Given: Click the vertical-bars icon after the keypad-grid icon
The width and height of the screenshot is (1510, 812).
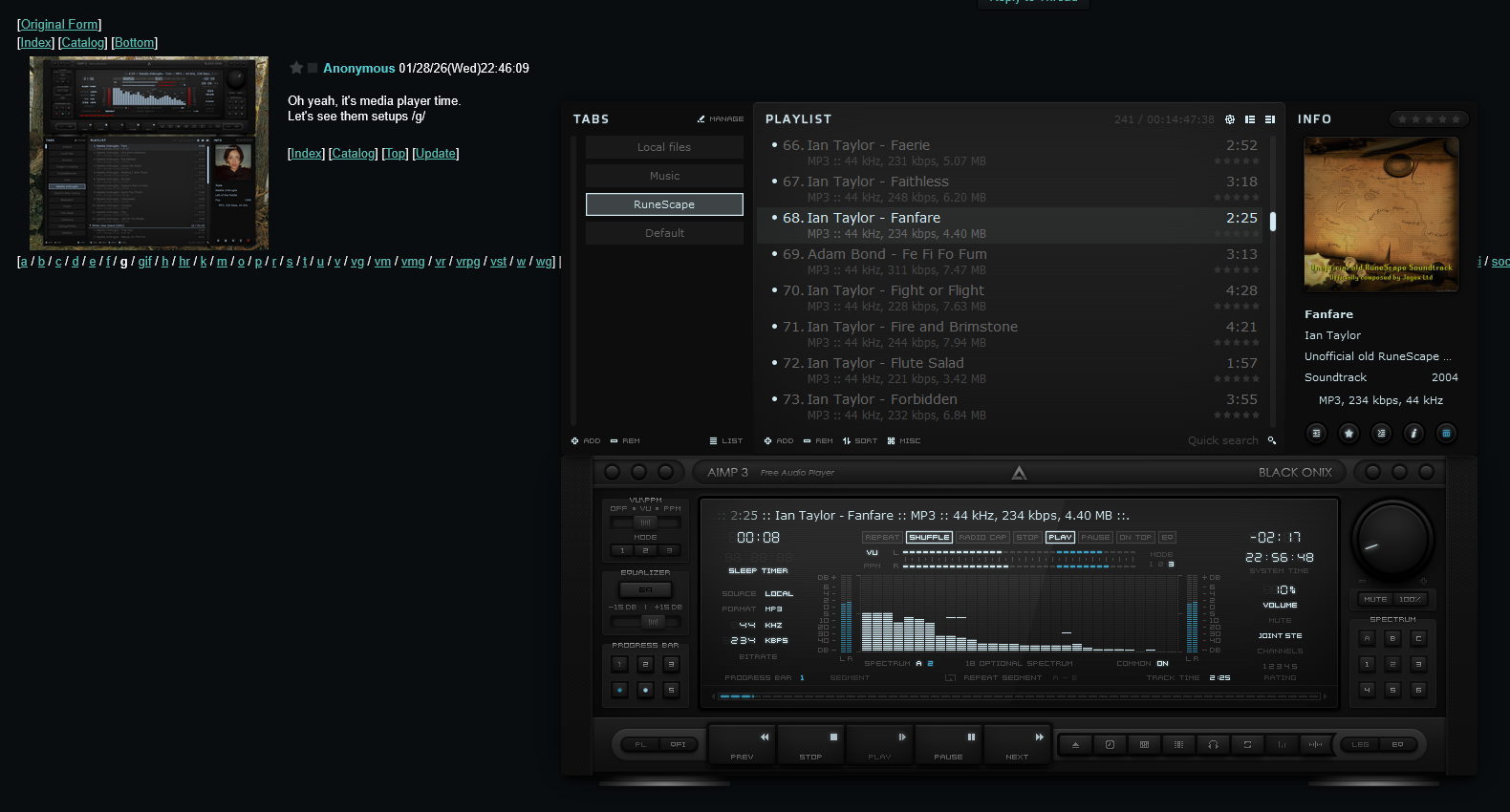Looking at the screenshot, I should [x=1178, y=744].
